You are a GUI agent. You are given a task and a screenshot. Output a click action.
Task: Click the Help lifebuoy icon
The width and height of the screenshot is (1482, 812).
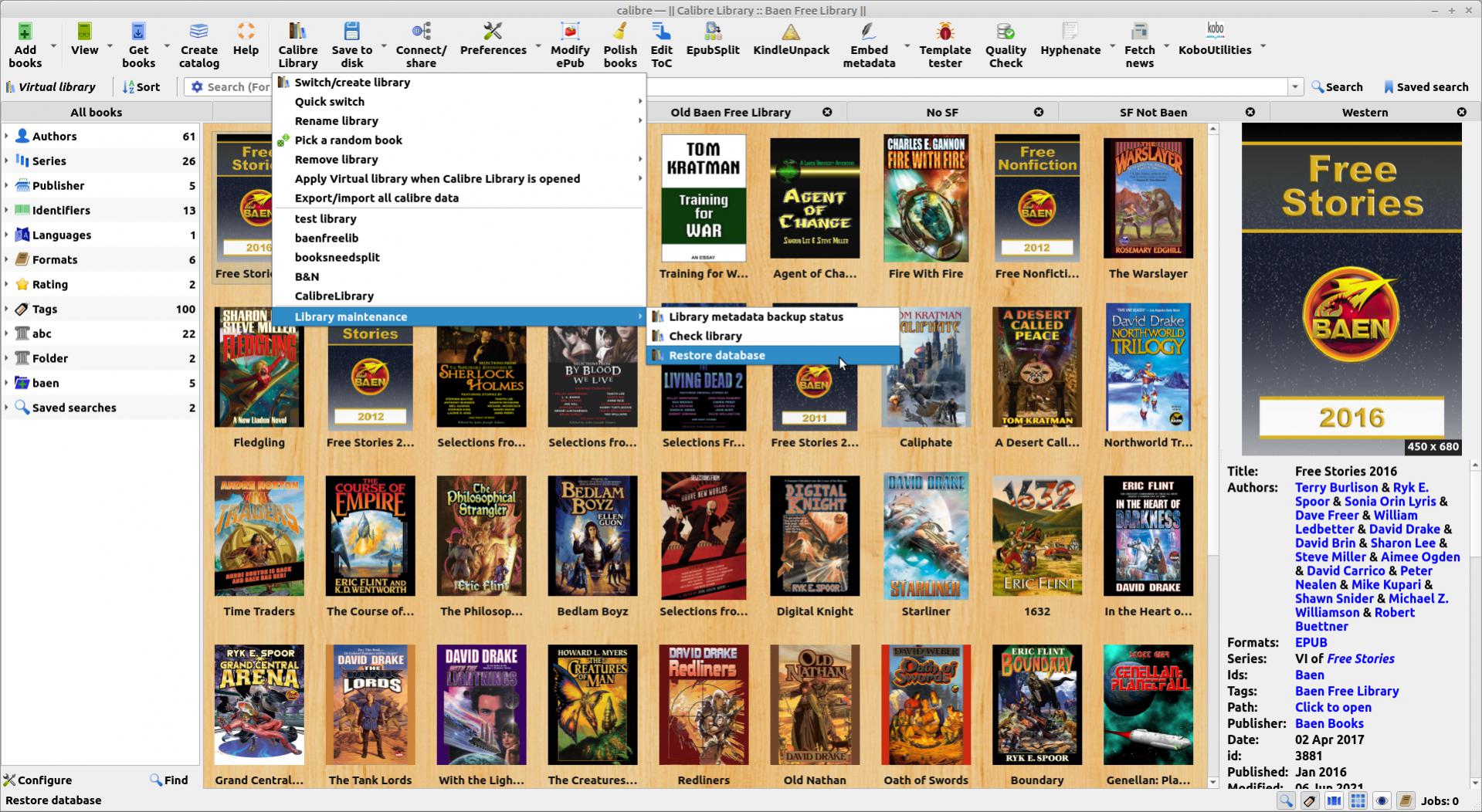point(246,32)
